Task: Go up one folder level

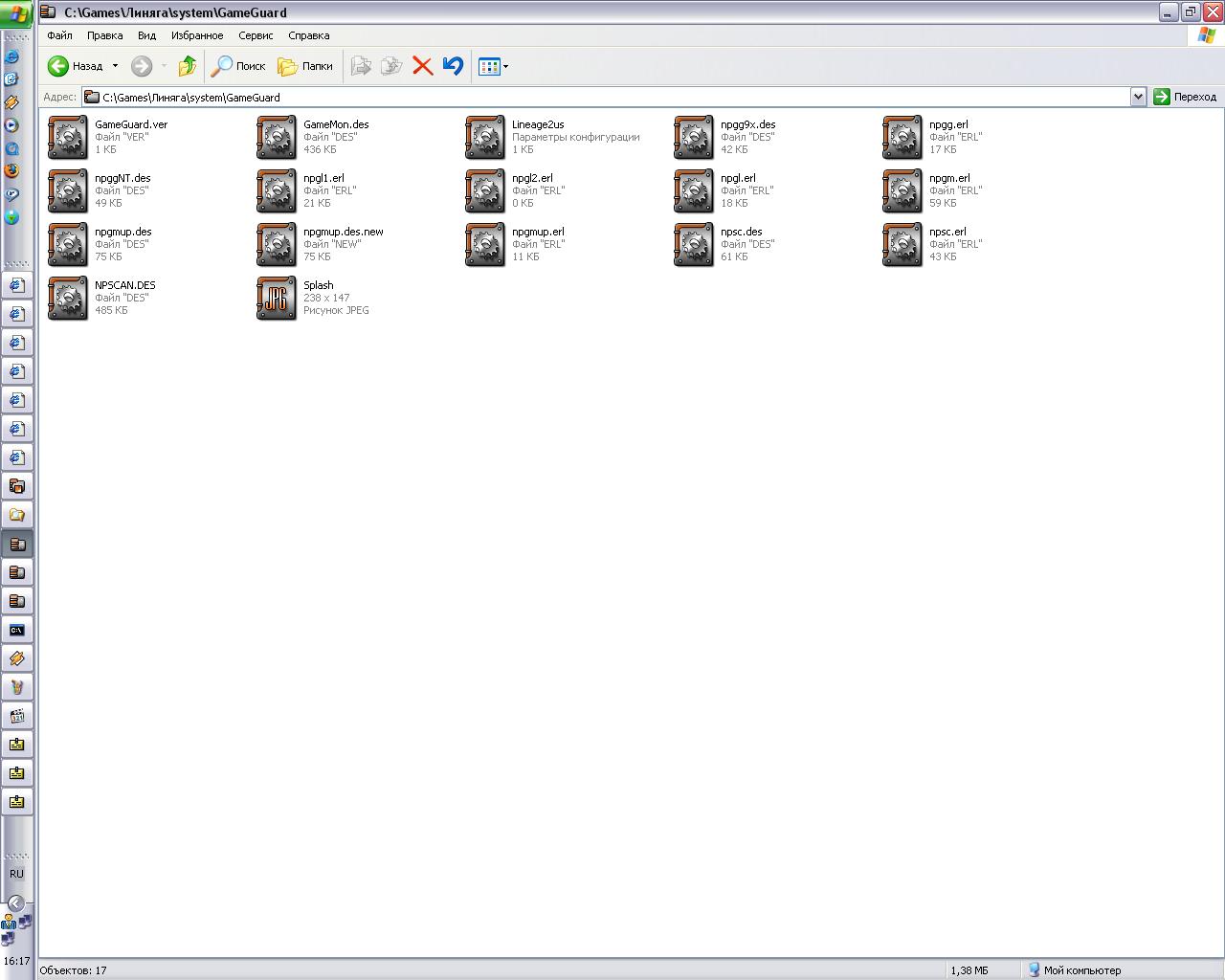Action: 188,66
